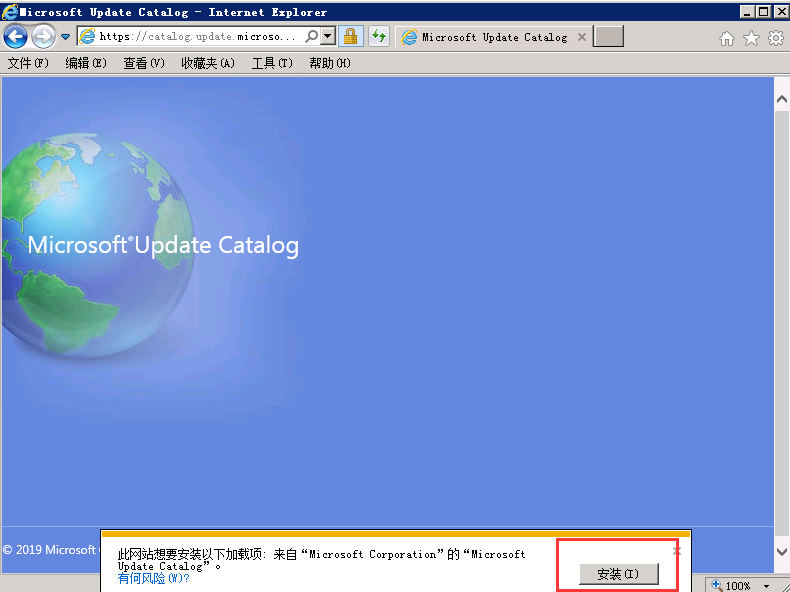Open the 工具(T) menu
Screen dimensions: 790x592
tap(272, 63)
